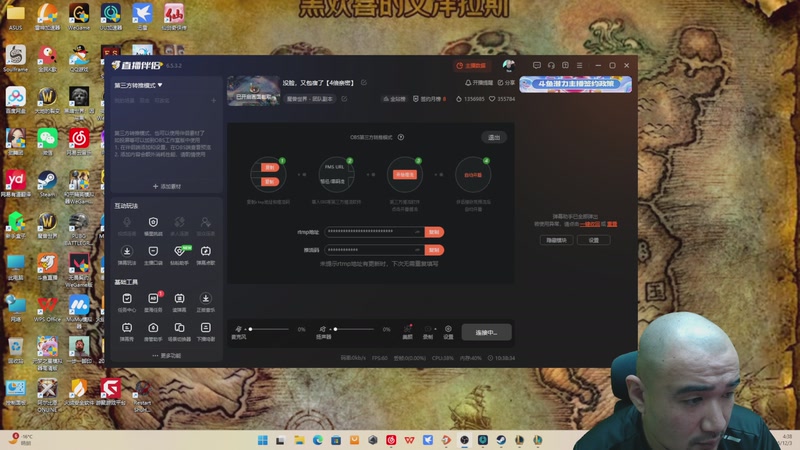800x450 pixels.
Task: Open the 弹幕秀 tool icon
Action: [127, 328]
